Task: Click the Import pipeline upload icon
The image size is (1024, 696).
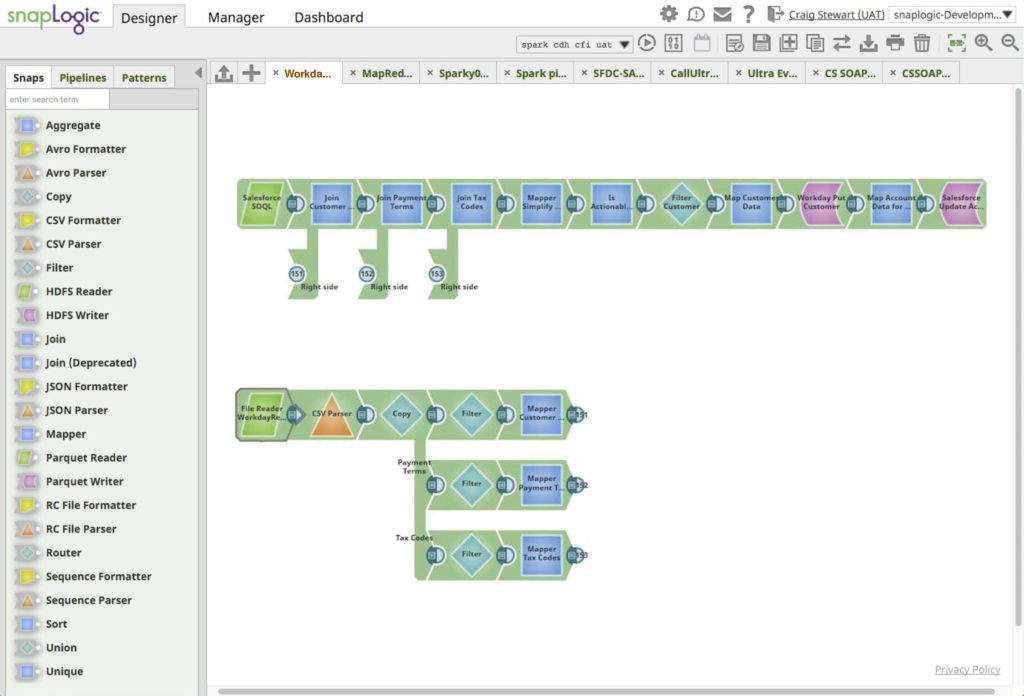Action: tap(224, 73)
